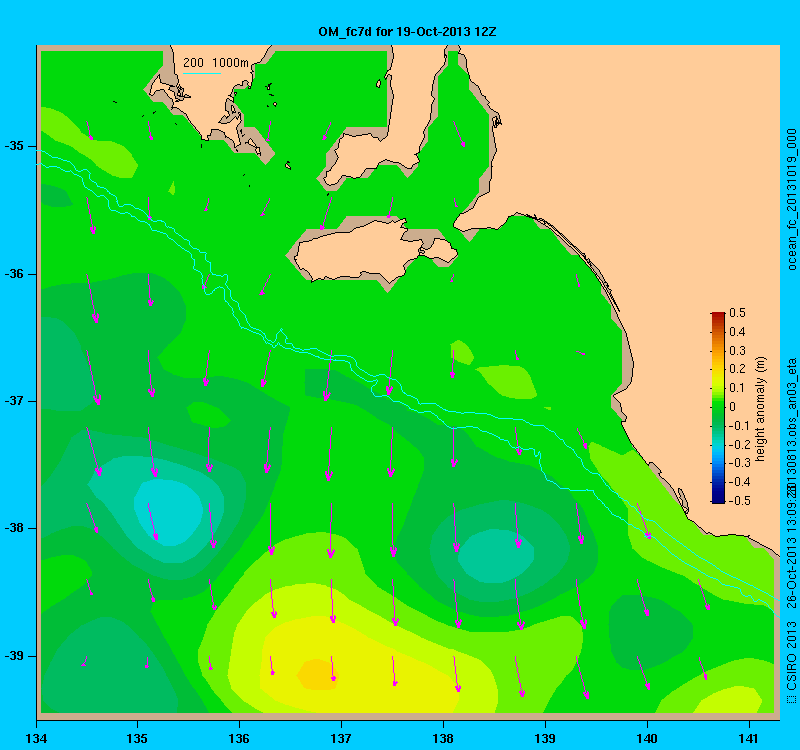The image size is (800, 750).
Task: Click the 'height anomaly (m)' colorbar title
Action: coord(761,409)
